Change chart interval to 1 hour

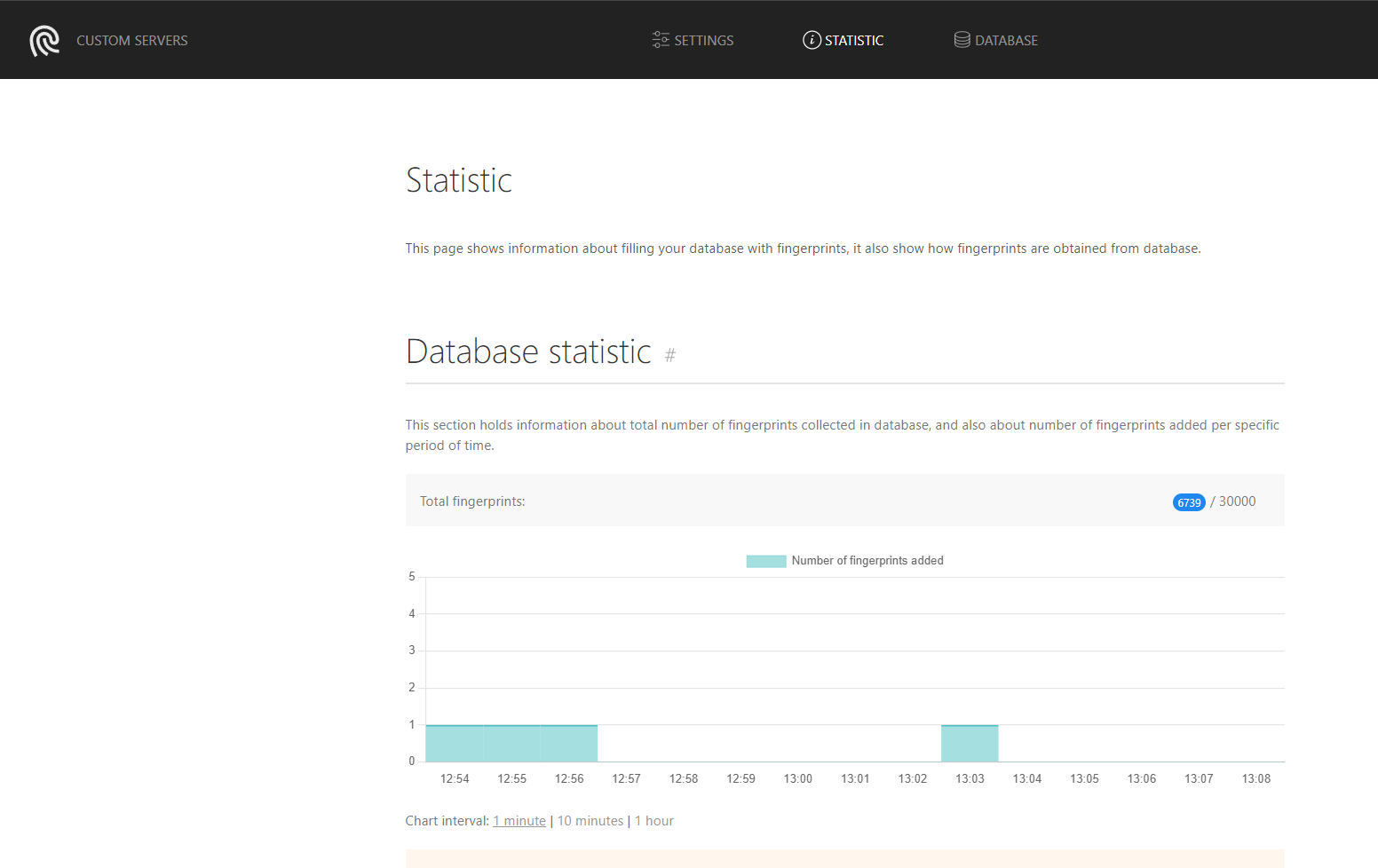tap(654, 821)
